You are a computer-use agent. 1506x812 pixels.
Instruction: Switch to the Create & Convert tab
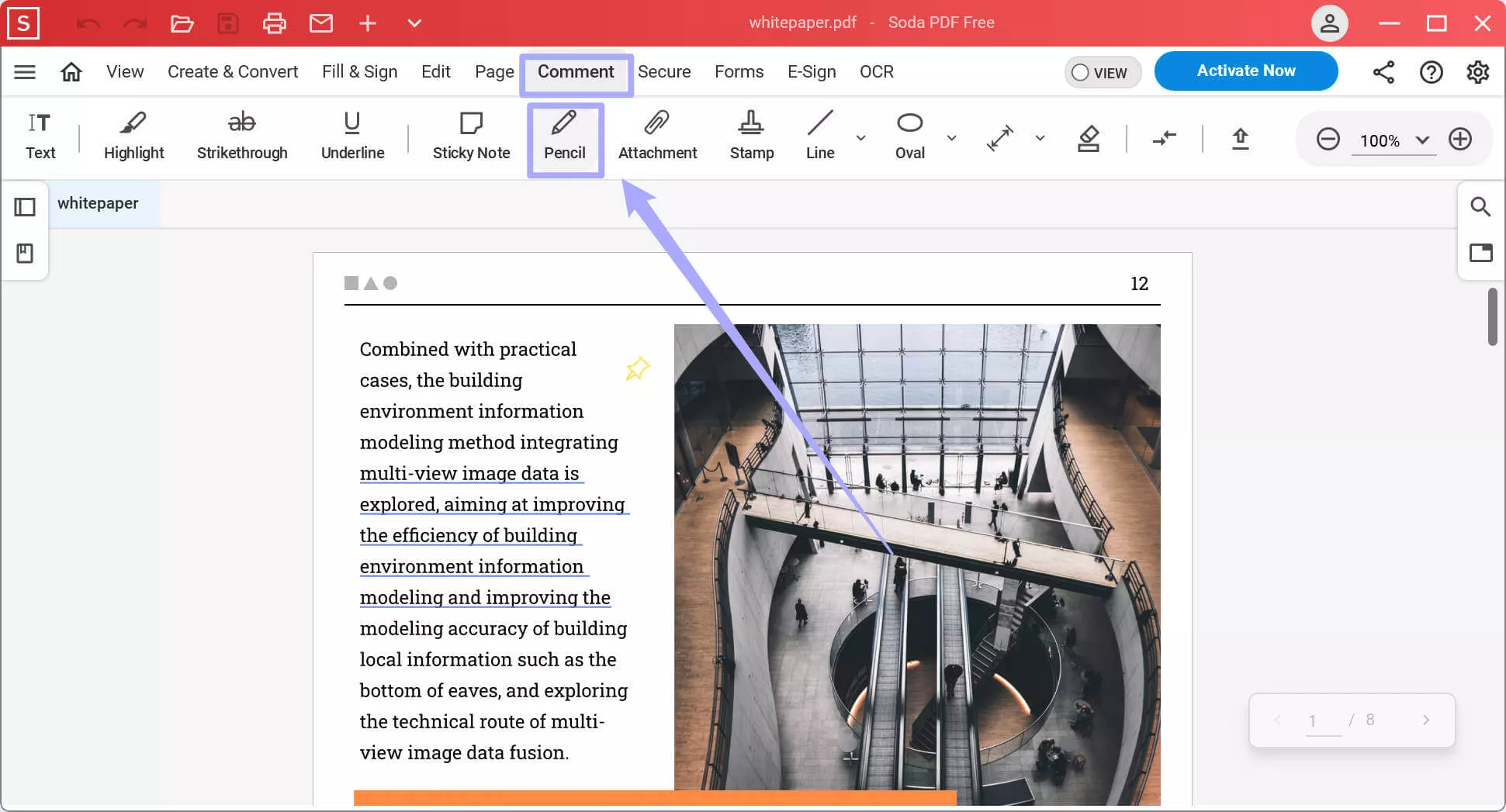tap(232, 72)
